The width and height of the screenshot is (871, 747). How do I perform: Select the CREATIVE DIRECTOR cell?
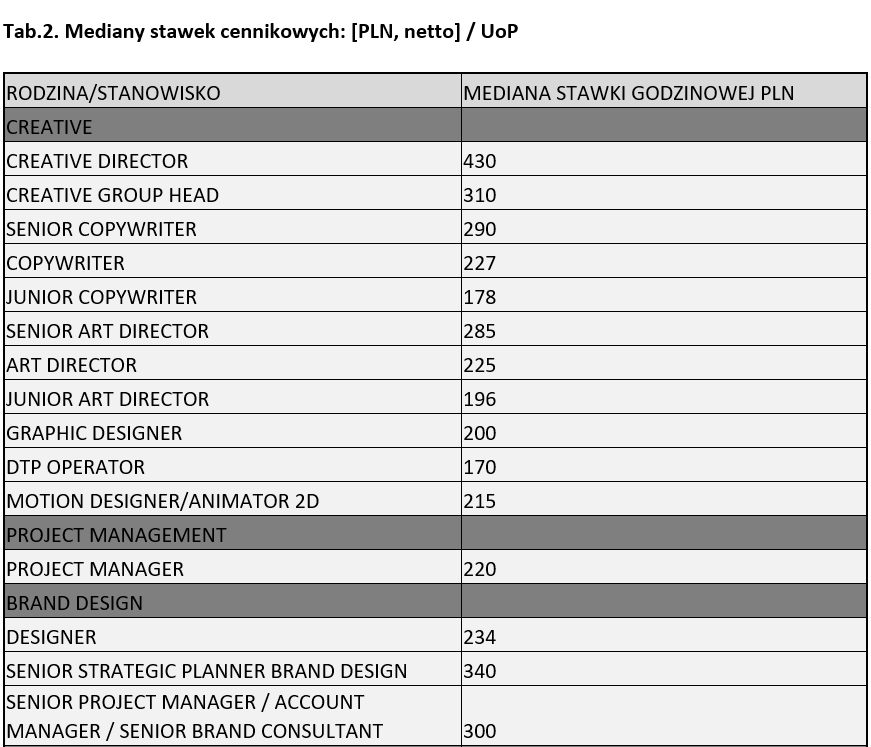pos(97,161)
